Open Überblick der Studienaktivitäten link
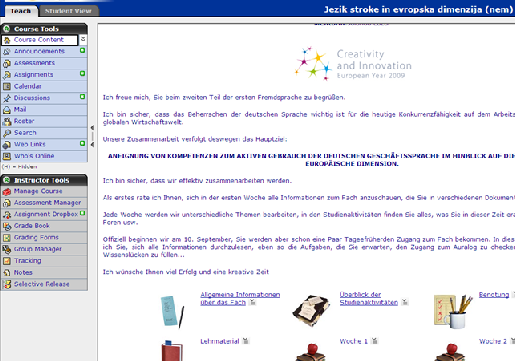Viewport: 515px width, 361px height. point(369,298)
